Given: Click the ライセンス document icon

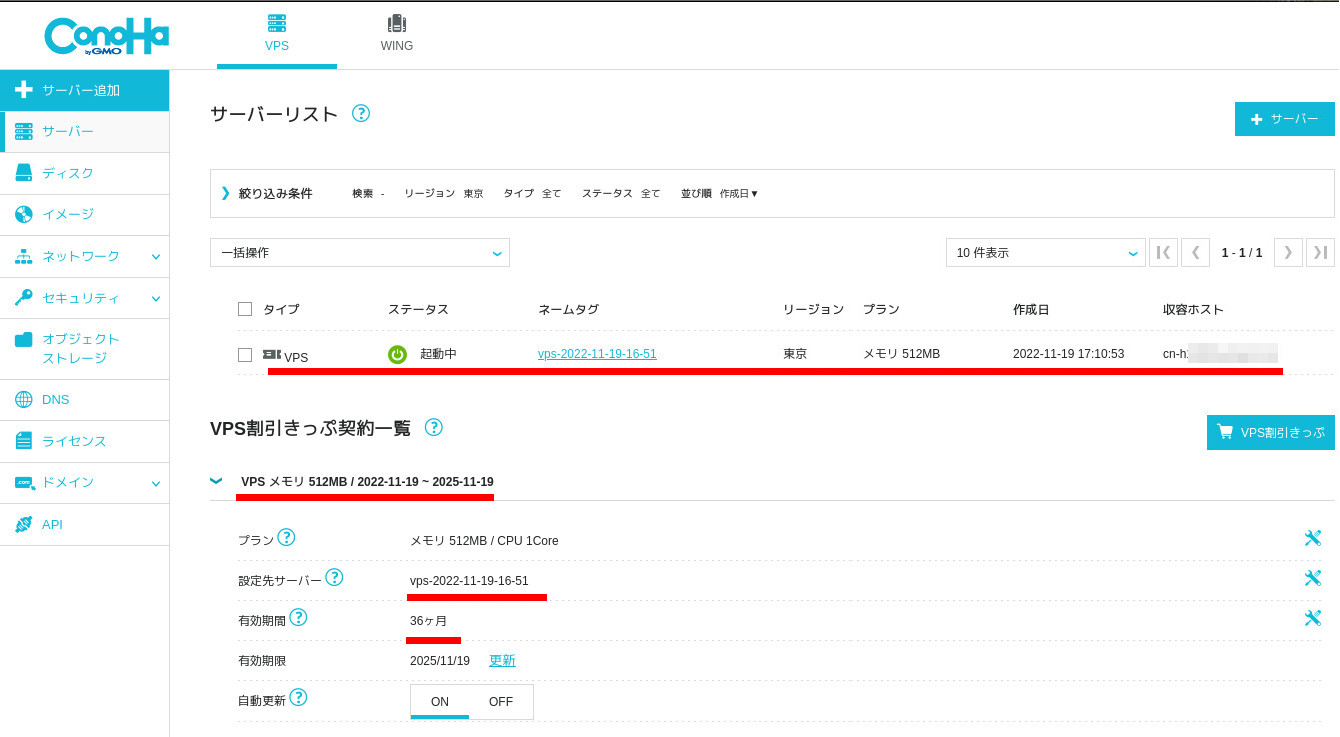Looking at the screenshot, I should click(24, 441).
